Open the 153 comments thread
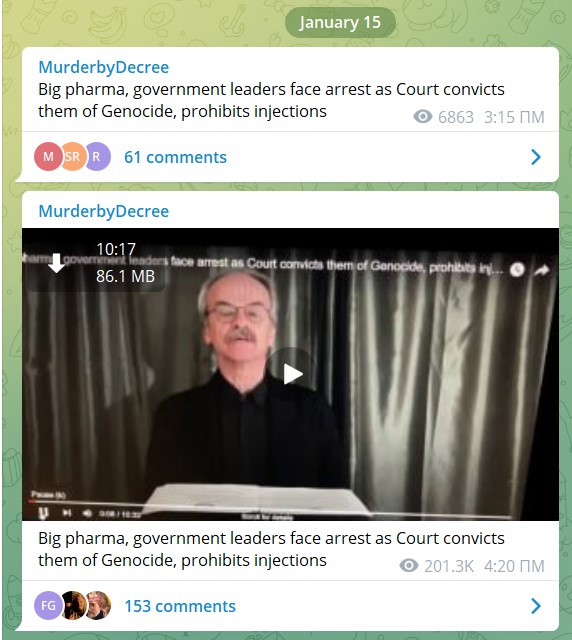572x640 pixels. click(180, 606)
